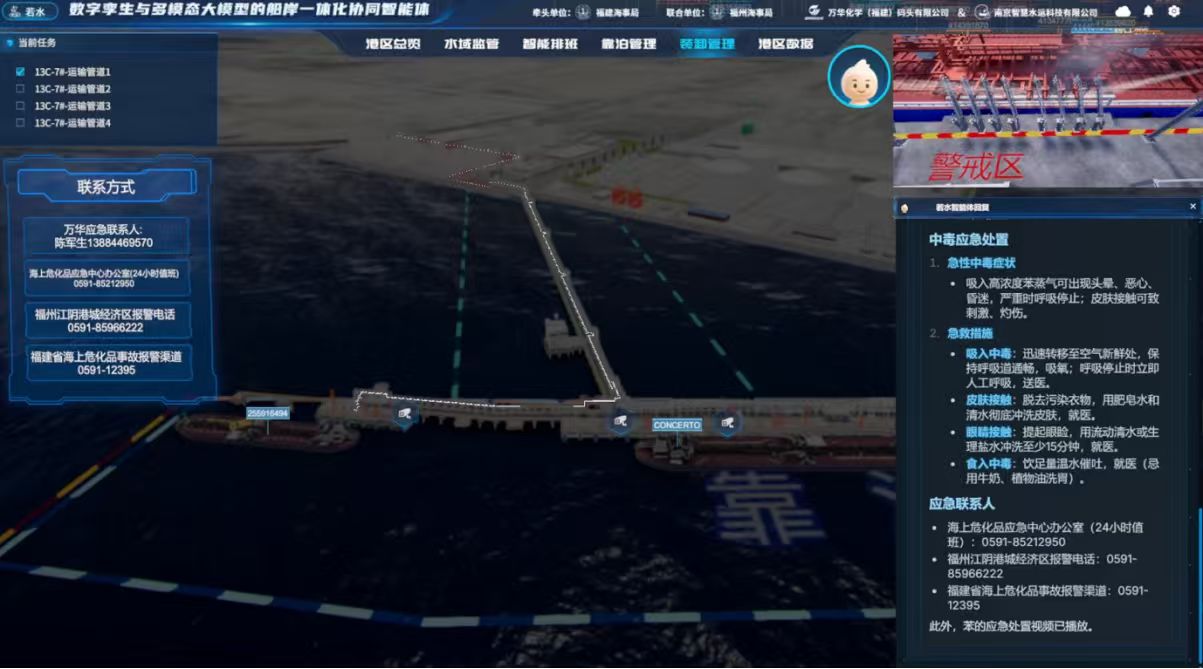The height and width of the screenshot is (669, 1203).
Task: Click the leftmost camera marker on the pier
Action: [x=404, y=413]
